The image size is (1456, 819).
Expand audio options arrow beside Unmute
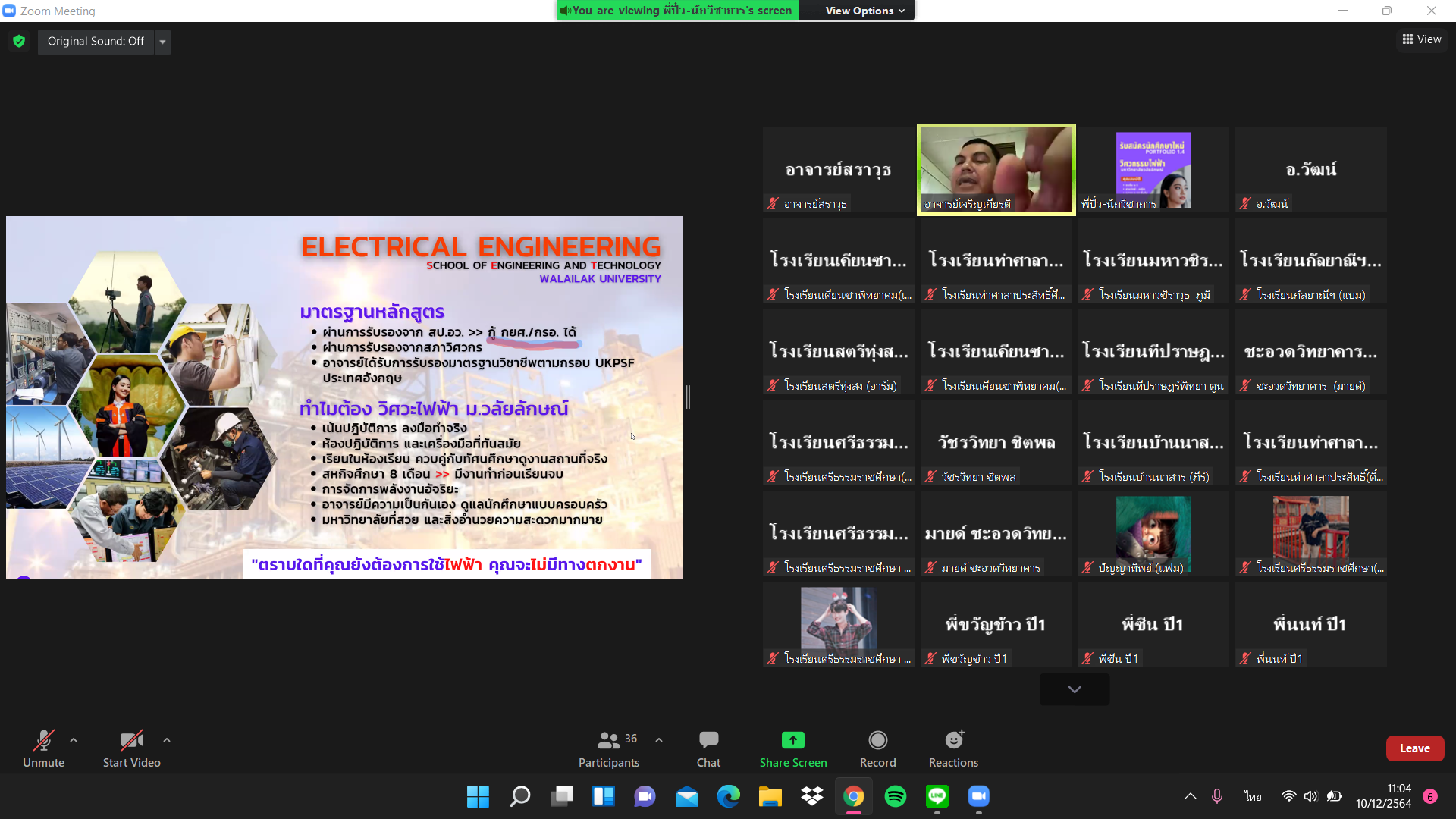tap(74, 739)
